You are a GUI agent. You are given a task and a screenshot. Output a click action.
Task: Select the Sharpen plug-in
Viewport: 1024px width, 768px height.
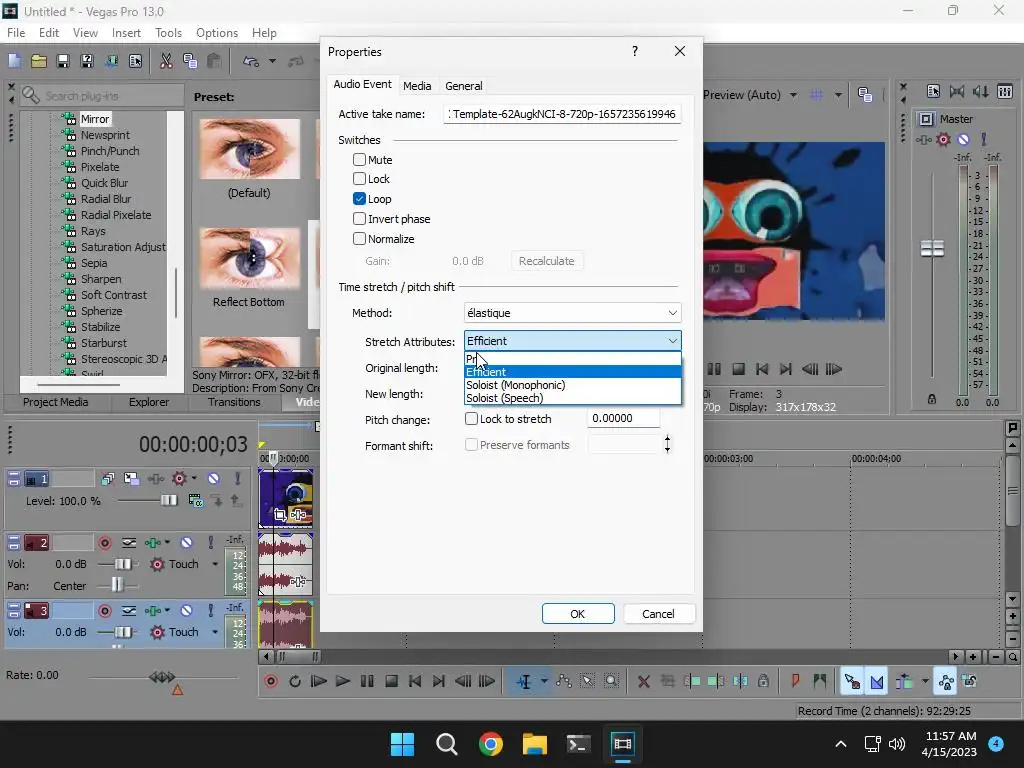tap(101, 279)
